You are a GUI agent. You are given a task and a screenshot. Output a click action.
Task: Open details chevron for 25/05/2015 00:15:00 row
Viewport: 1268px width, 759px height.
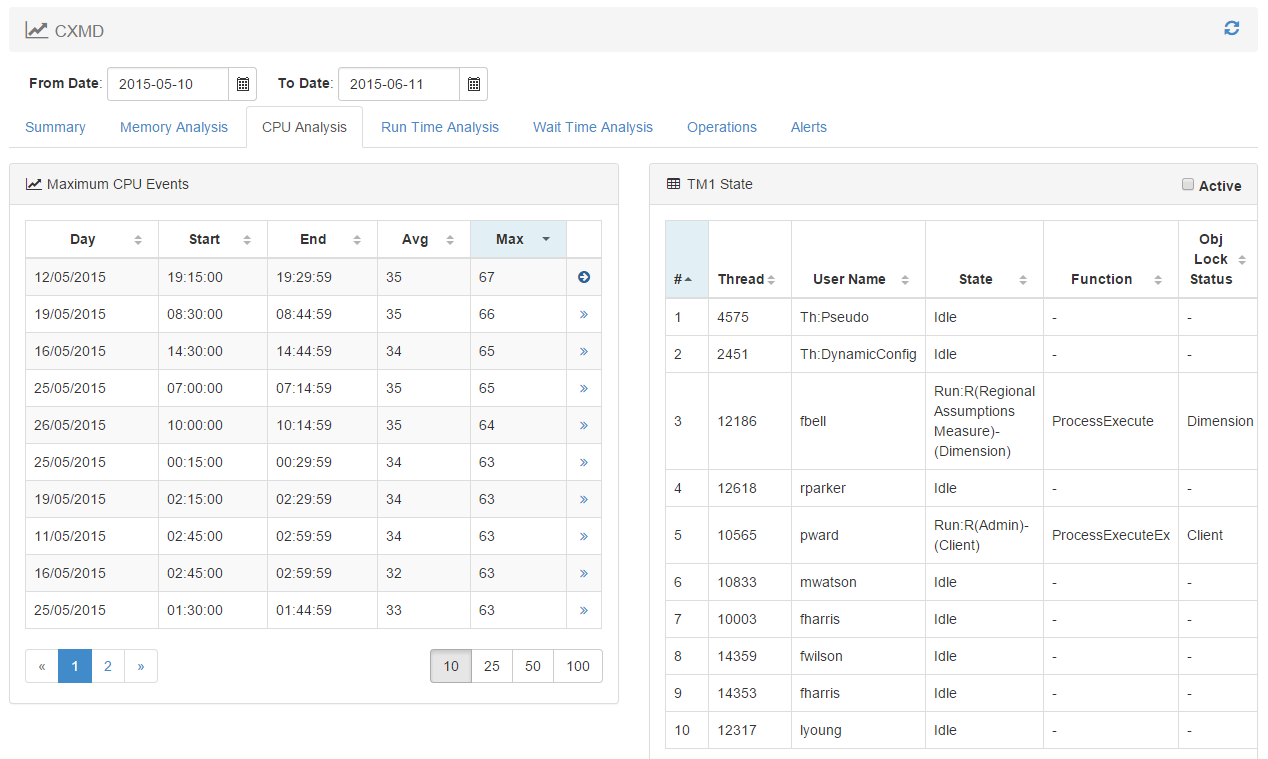click(x=584, y=462)
